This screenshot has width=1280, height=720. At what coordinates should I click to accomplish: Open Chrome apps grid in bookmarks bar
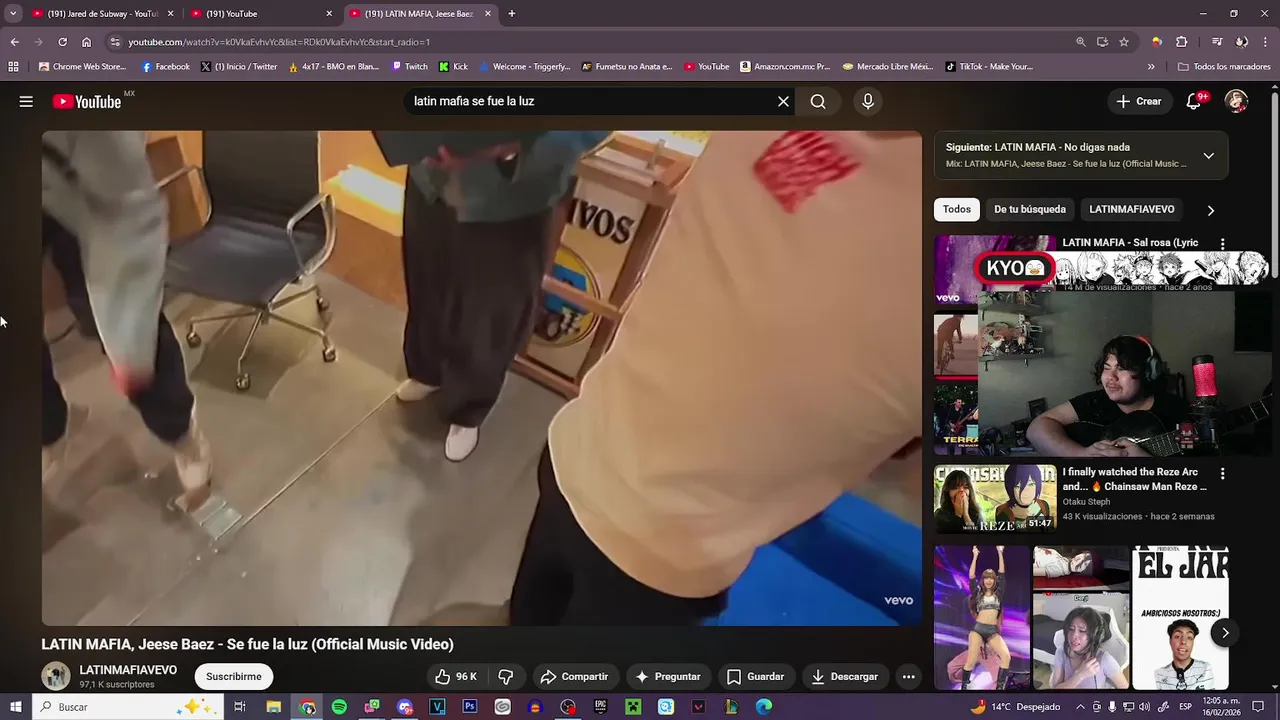[13, 67]
